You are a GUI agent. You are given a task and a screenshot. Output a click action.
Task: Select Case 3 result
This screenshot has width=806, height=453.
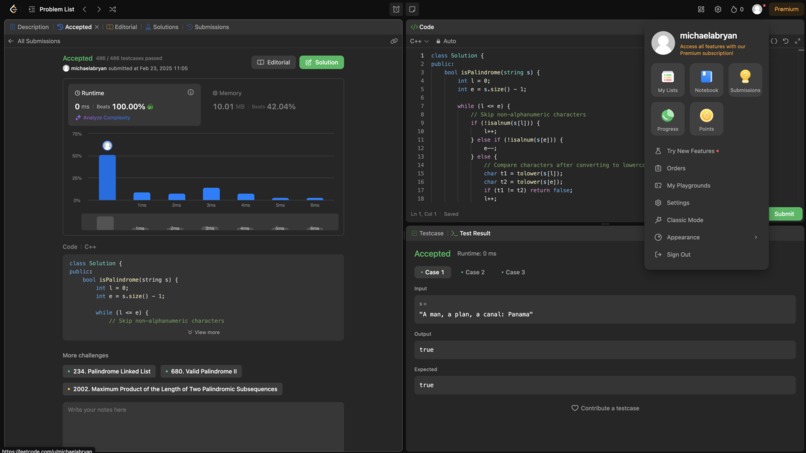click(x=513, y=272)
